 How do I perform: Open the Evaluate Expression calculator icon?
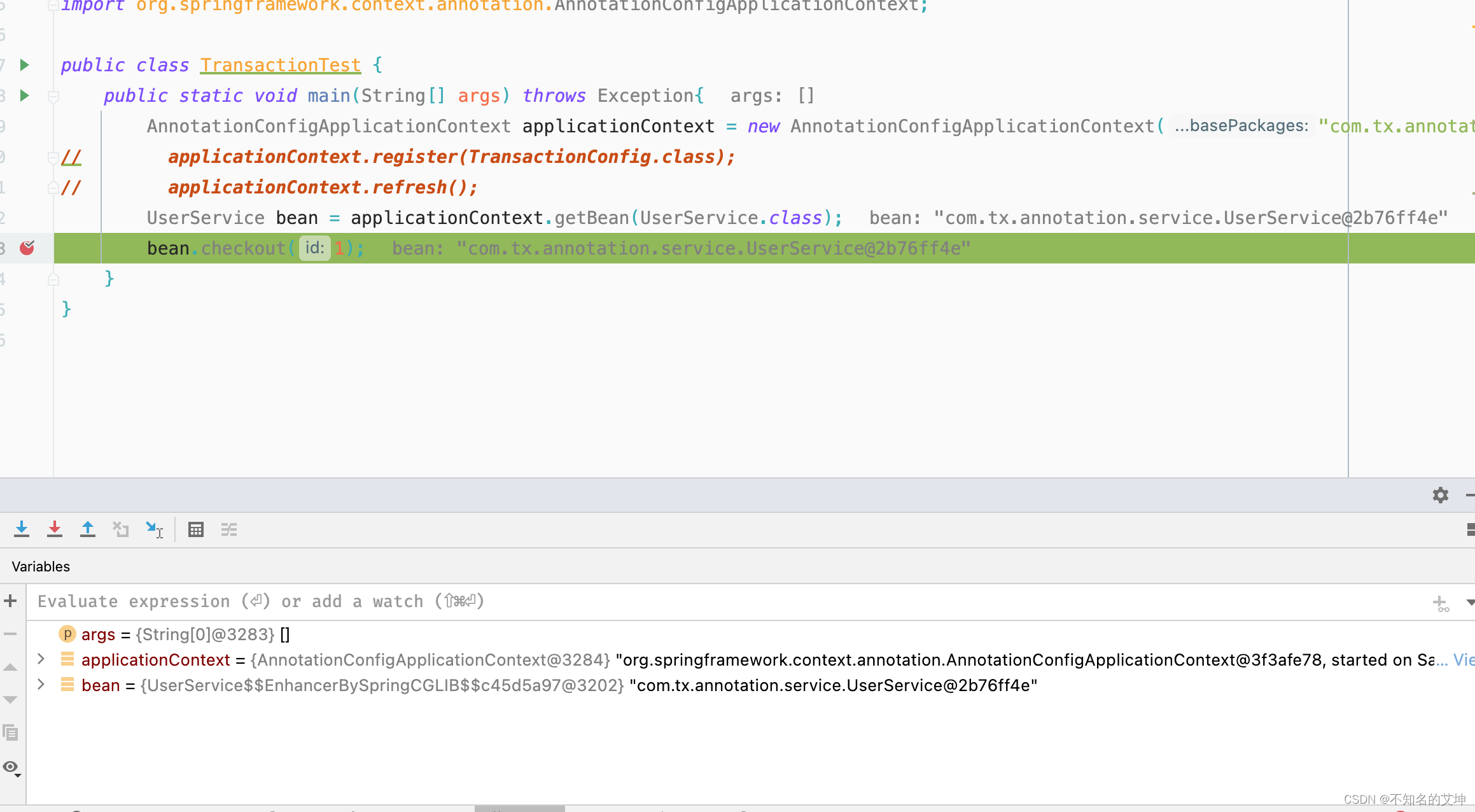196,529
